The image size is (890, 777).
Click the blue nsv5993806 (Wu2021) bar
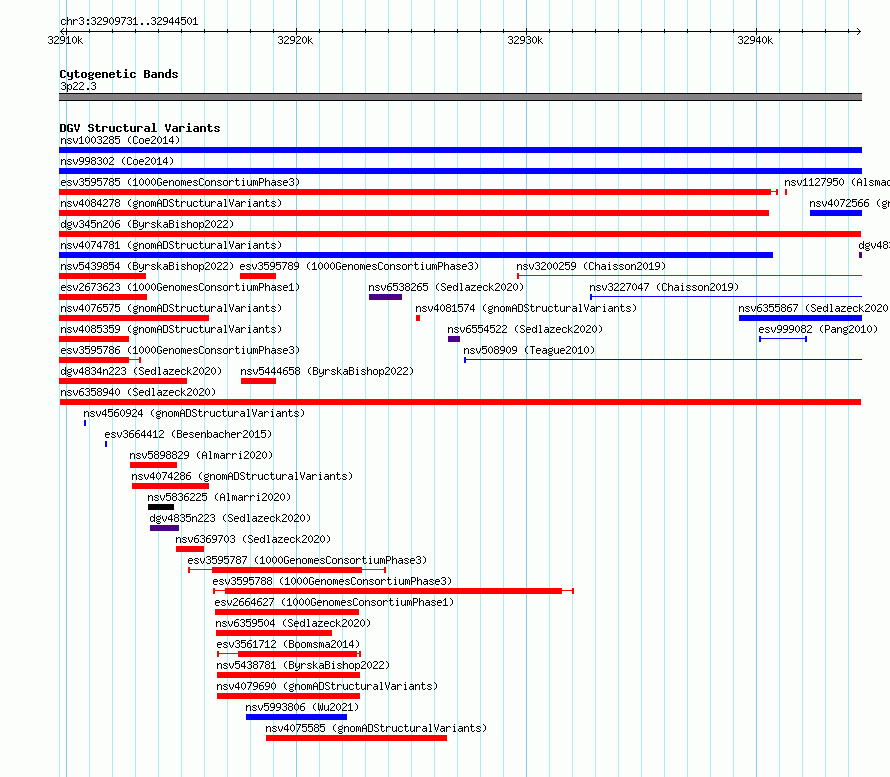click(x=296, y=717)
